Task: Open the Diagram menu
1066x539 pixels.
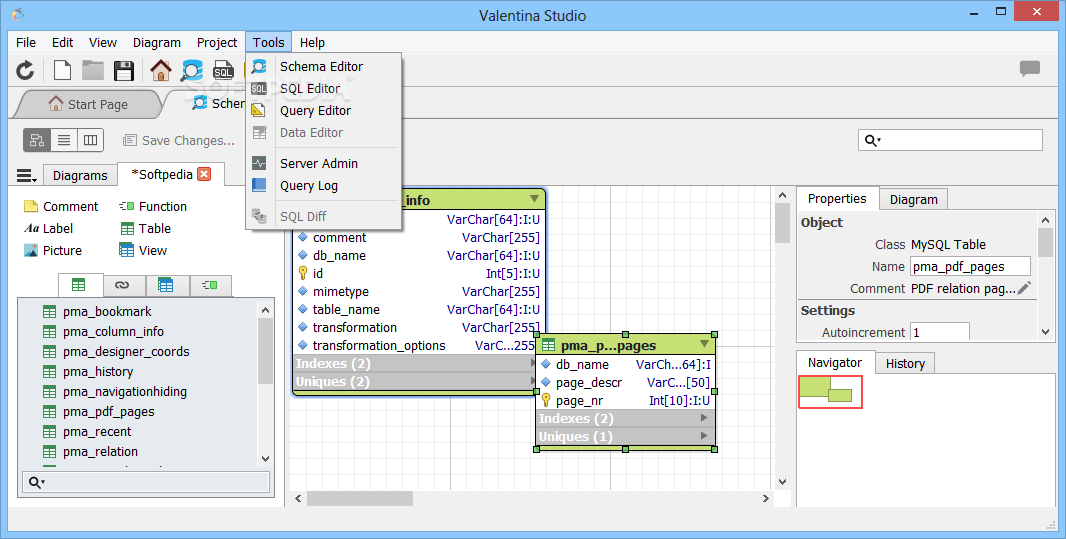Action: (x=156, y=42)
